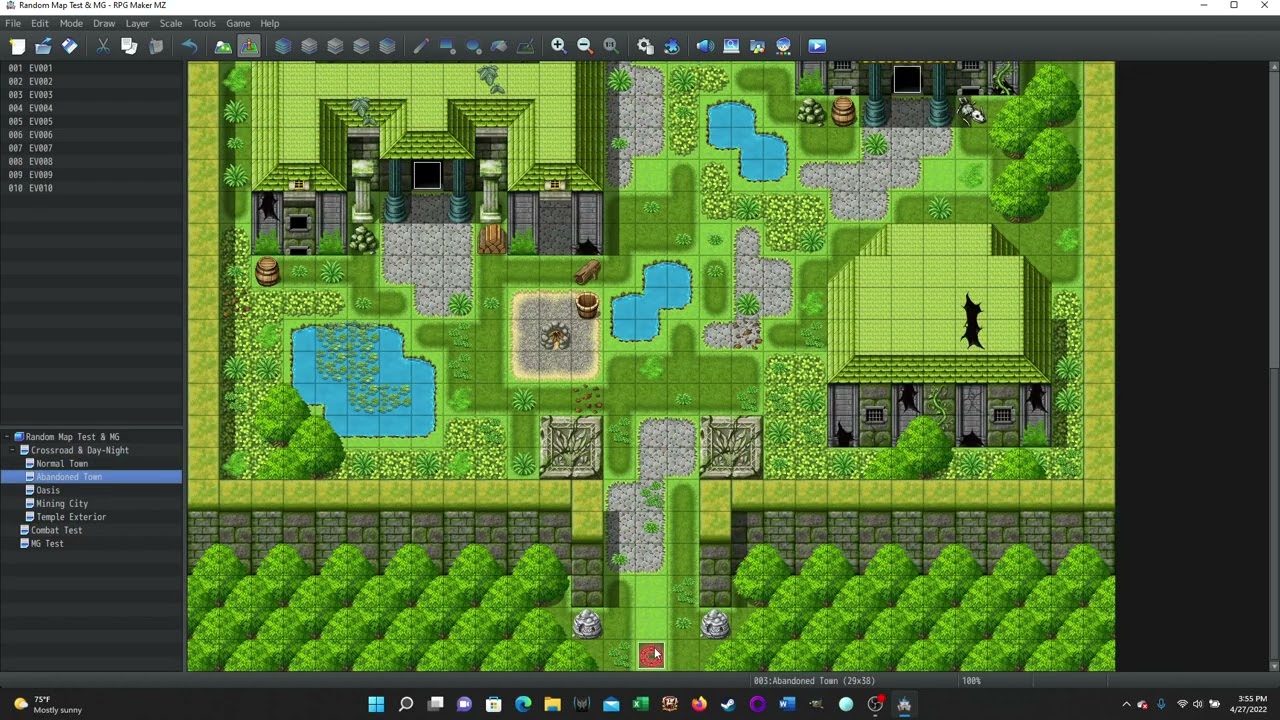Viewport: 1280px width, 720px height.
Task: Click the 100% zoom status text
Action: (x=971, y=681)
